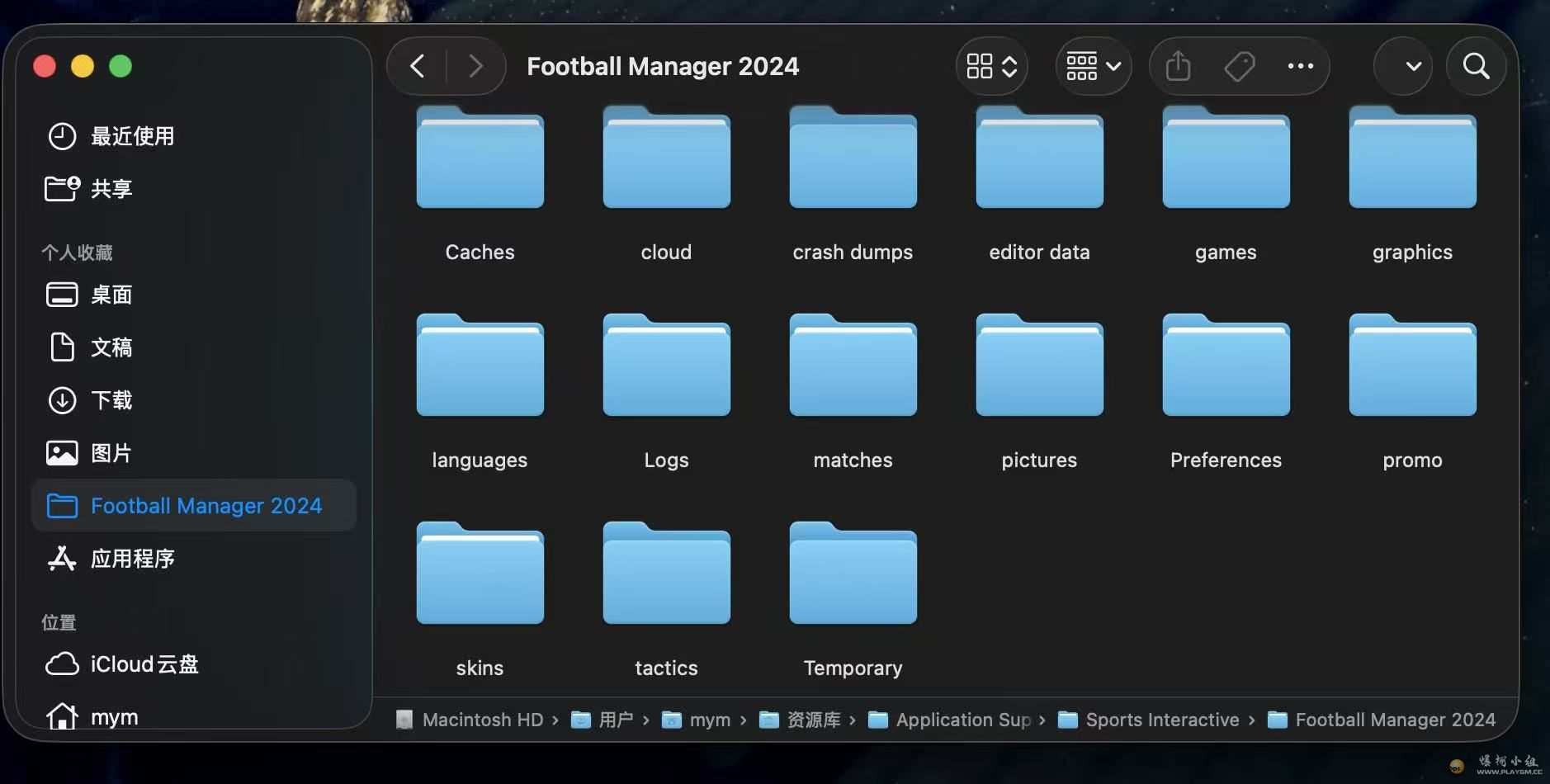Go back with the left arrow button
The height and width of the screenshot is (784, 1550).
click(418, 66)
